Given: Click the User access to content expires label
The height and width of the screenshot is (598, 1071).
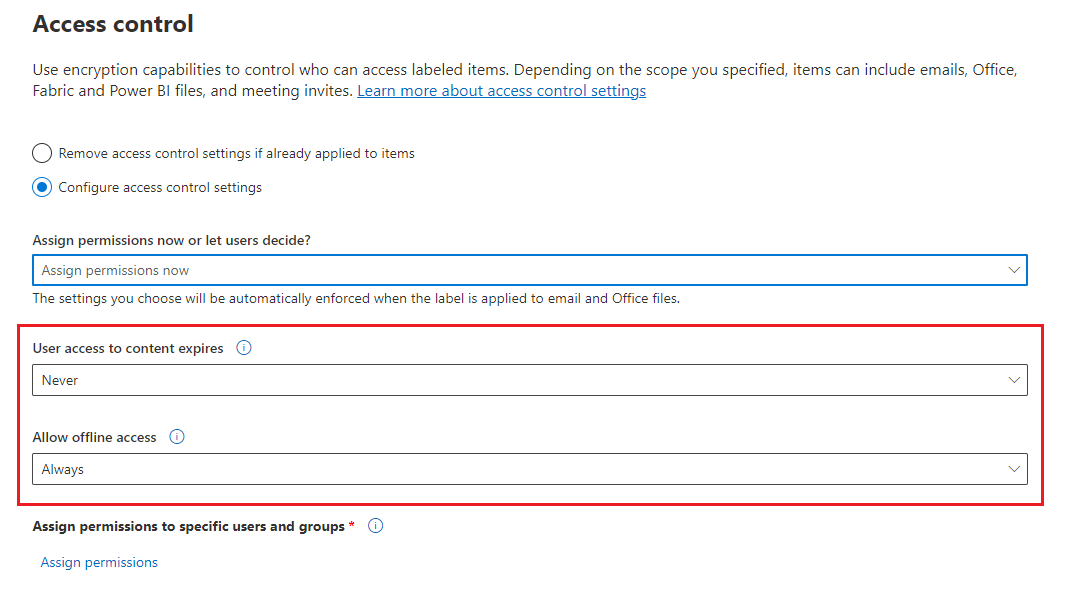Looking at the screenshot, I should coord(128,349).
